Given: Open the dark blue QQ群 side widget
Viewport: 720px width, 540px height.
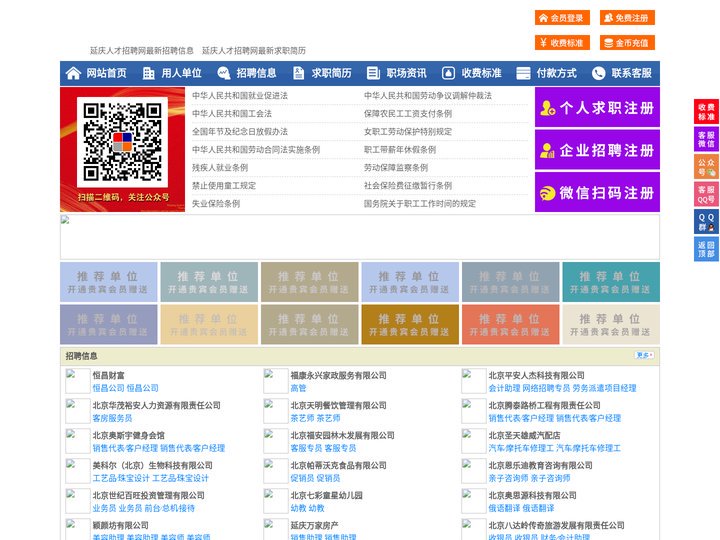Looking at the screenshot, I should coord(706,221).
